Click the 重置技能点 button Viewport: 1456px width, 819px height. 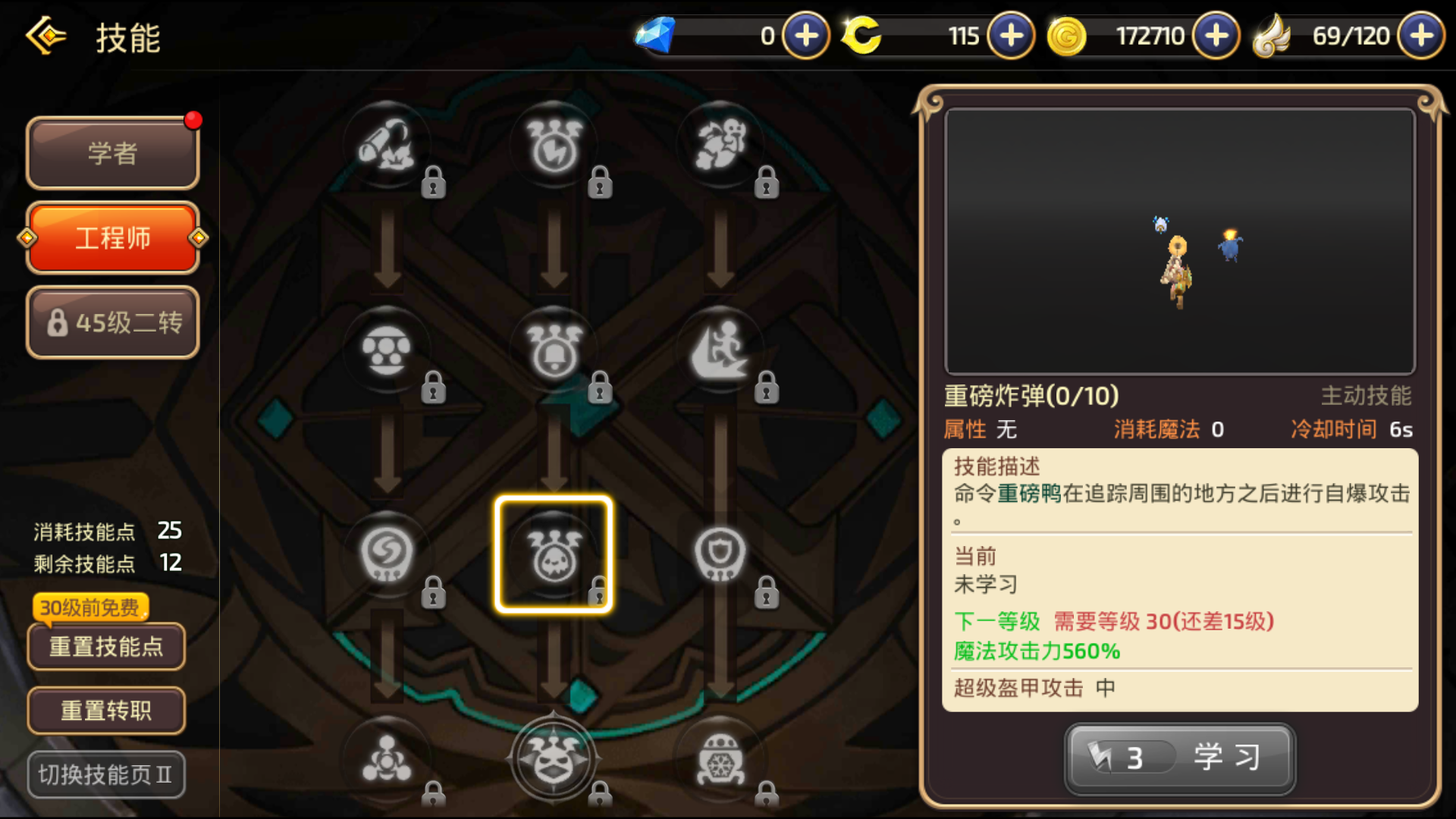[106, 647]
